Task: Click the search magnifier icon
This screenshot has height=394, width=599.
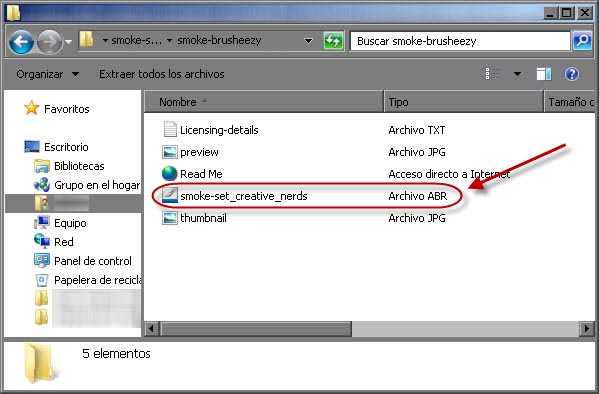Action: pyautogui.click(x=583, y=41)
